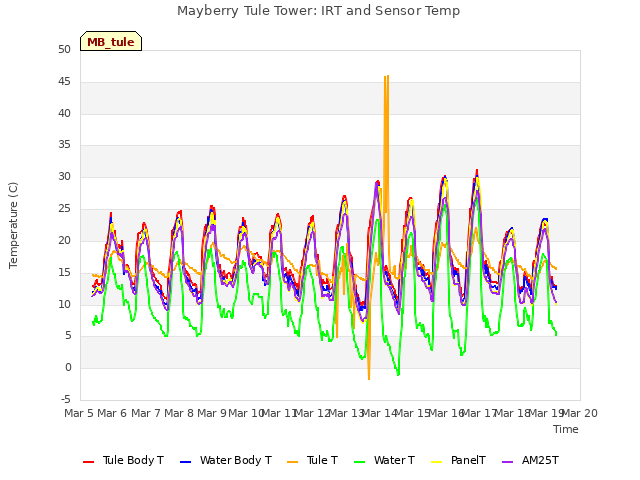The width and height of the screenshot is (640, 480).
Task: Click the blue Water Body T swatch
Action: point(185,462)
